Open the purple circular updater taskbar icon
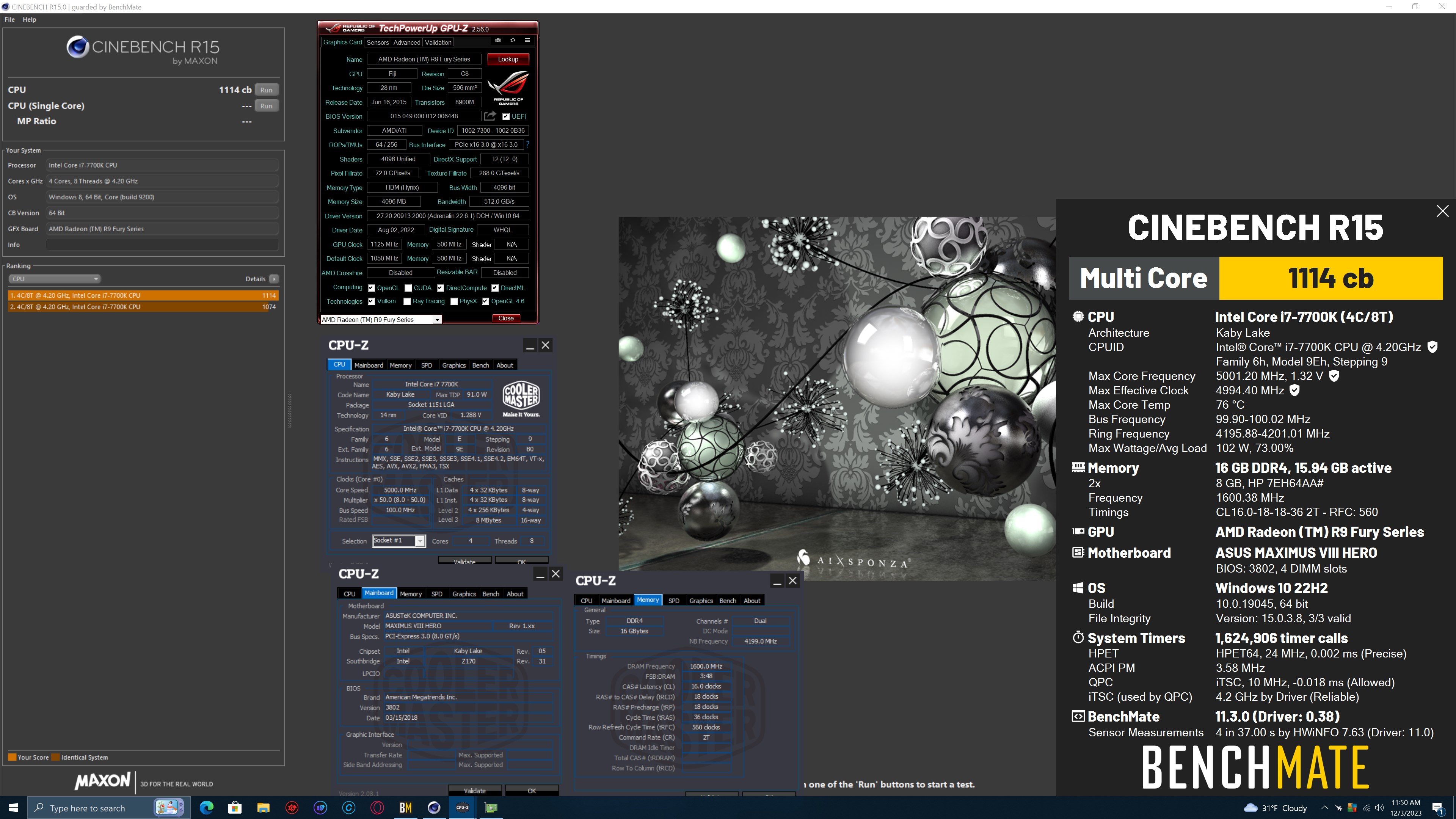Screen dimensions: 1456x819 coord(320,808)
